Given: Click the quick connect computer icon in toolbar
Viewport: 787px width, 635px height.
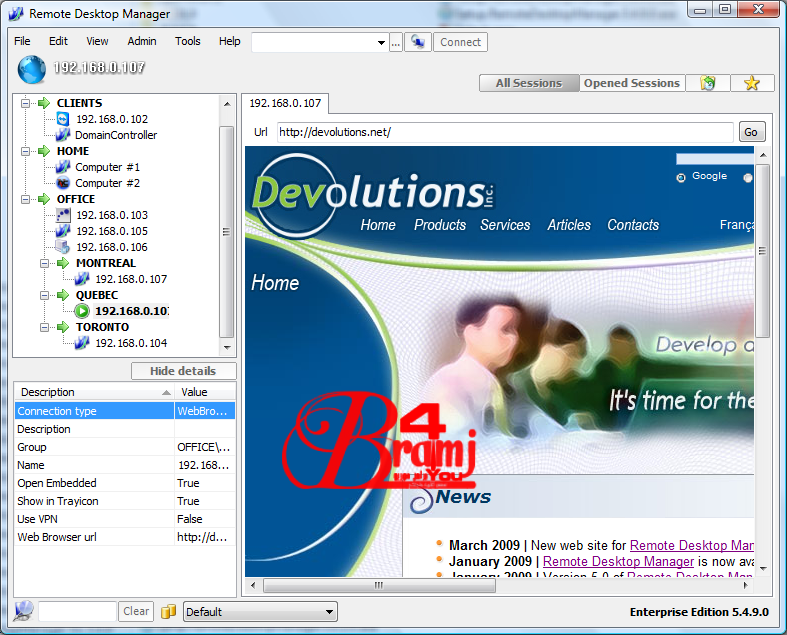Looking at the screenshot, I should tap(418, 42).
